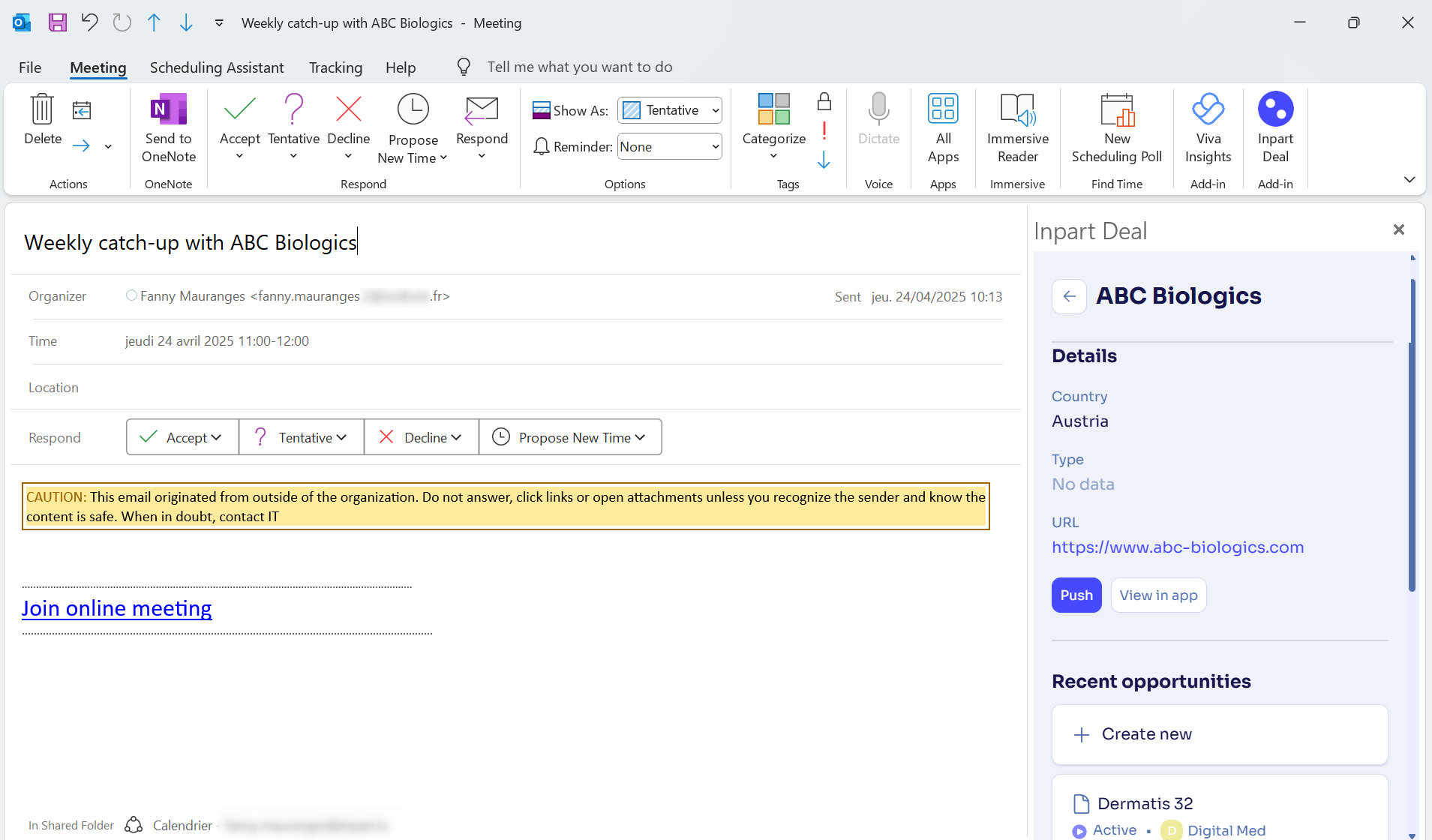Send meeting to OneNote
This screenshot has width=1432, height=840.
pyautogui.click(x=169, y=127)
